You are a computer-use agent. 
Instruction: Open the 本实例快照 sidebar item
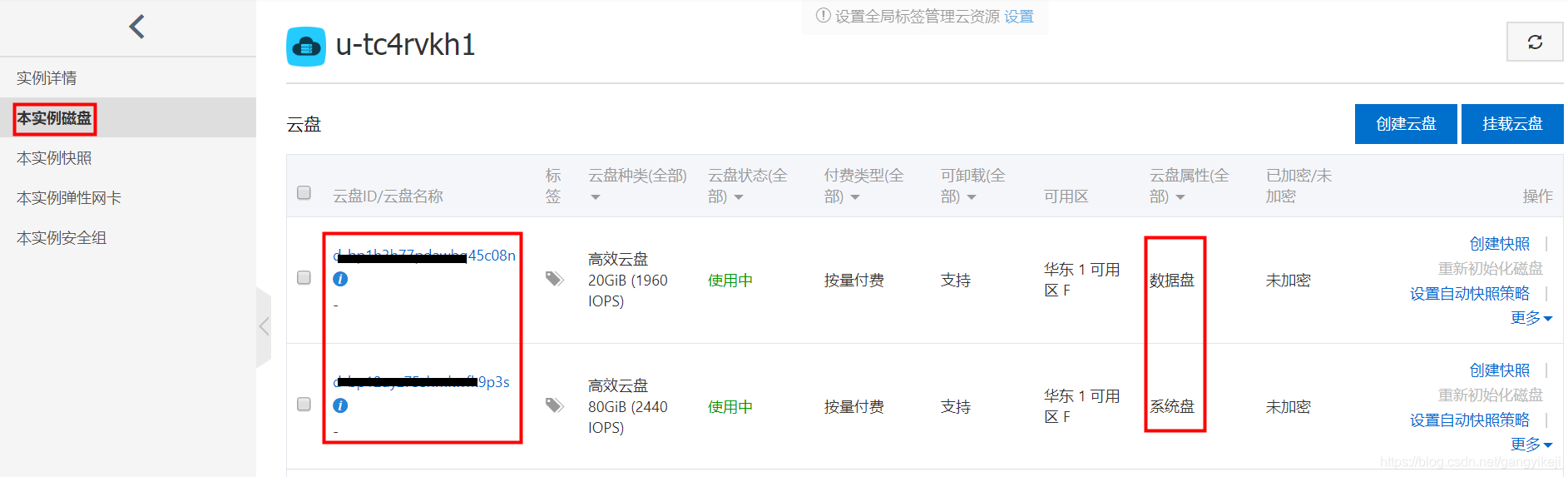click(x=54, y=158)
